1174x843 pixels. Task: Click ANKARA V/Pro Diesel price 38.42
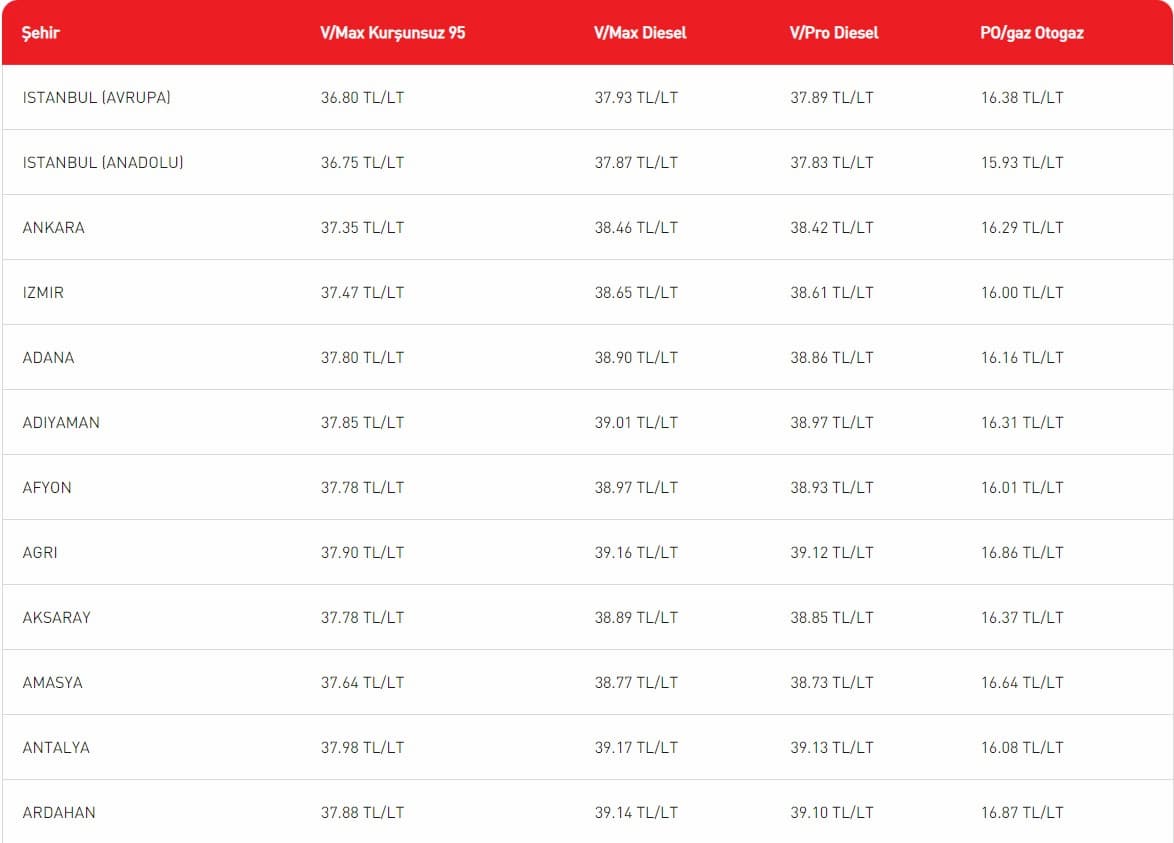click(832, 228)
